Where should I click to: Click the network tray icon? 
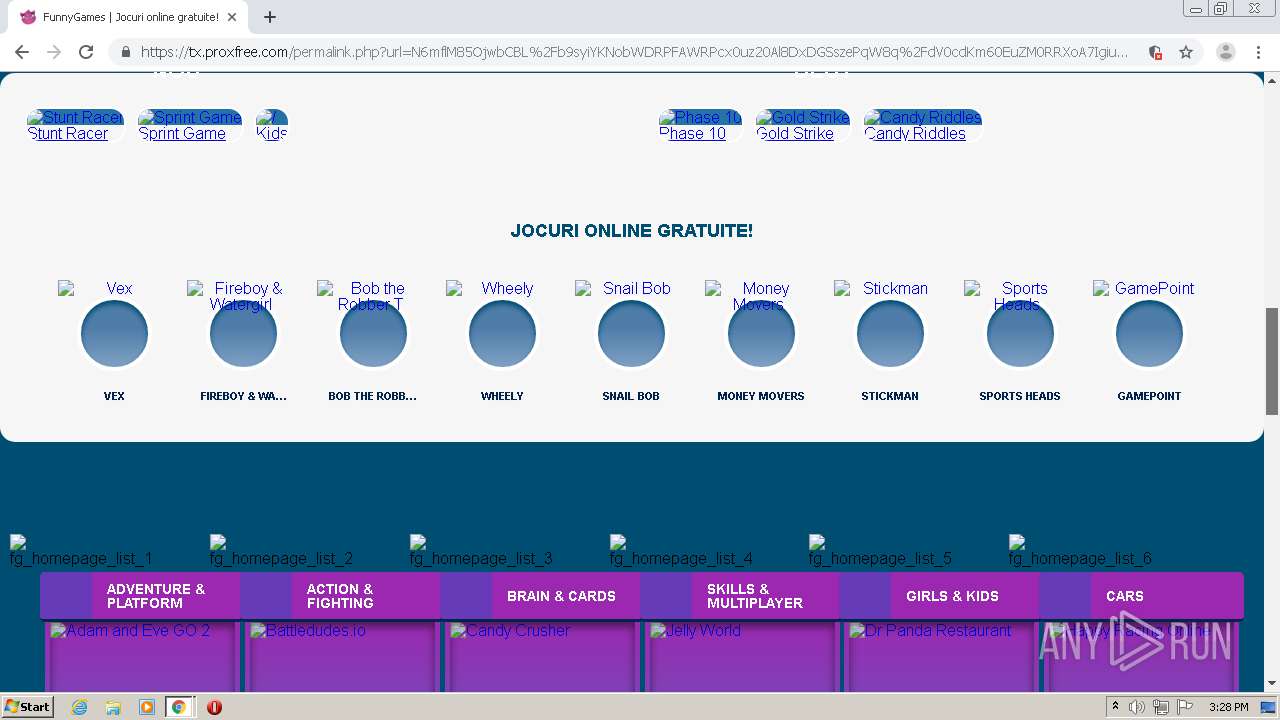1160,707
